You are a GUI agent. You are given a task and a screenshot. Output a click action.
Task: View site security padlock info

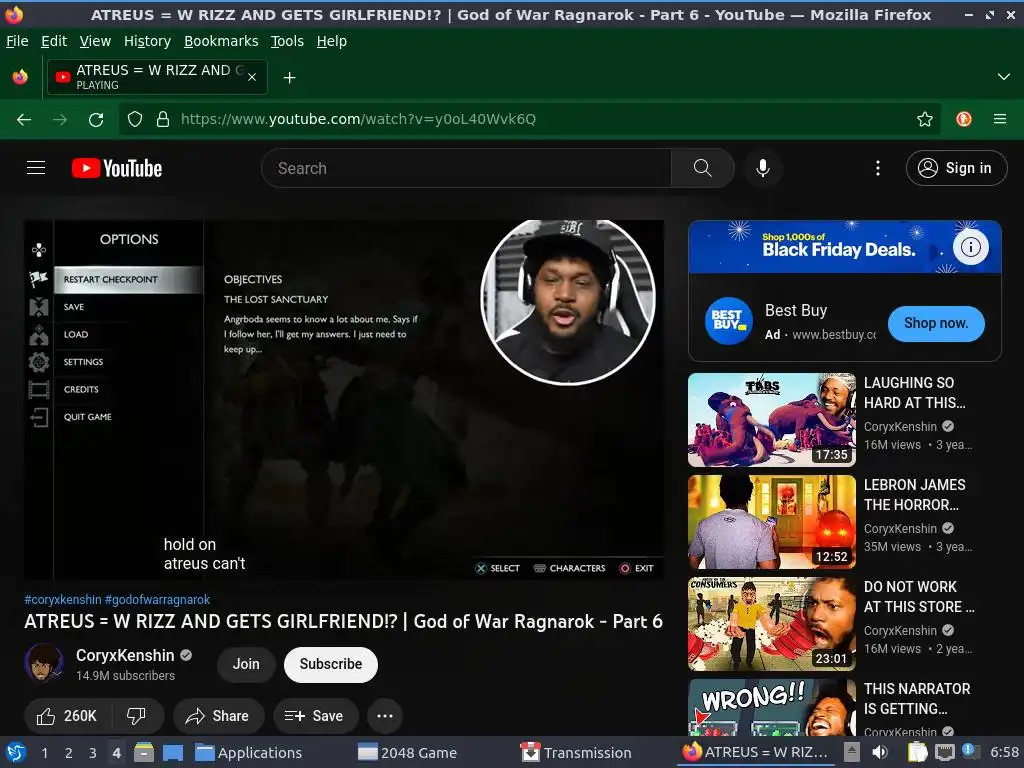point(163,120)
